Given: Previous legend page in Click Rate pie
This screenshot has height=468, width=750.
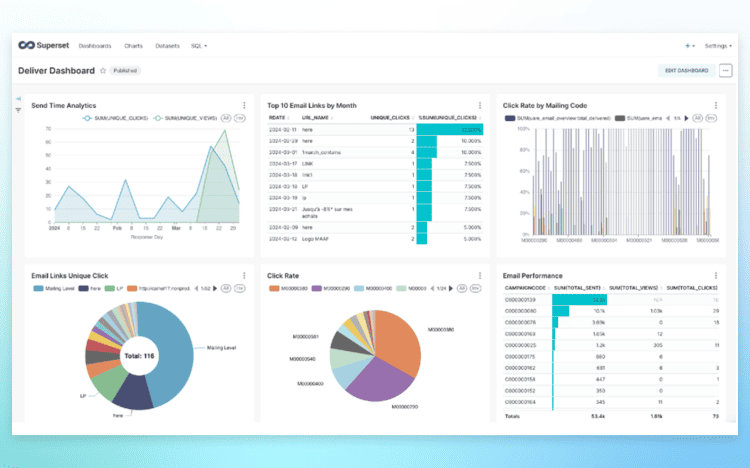Looking at the screenshot, I should pyautogui.click(x=432, y=289).
